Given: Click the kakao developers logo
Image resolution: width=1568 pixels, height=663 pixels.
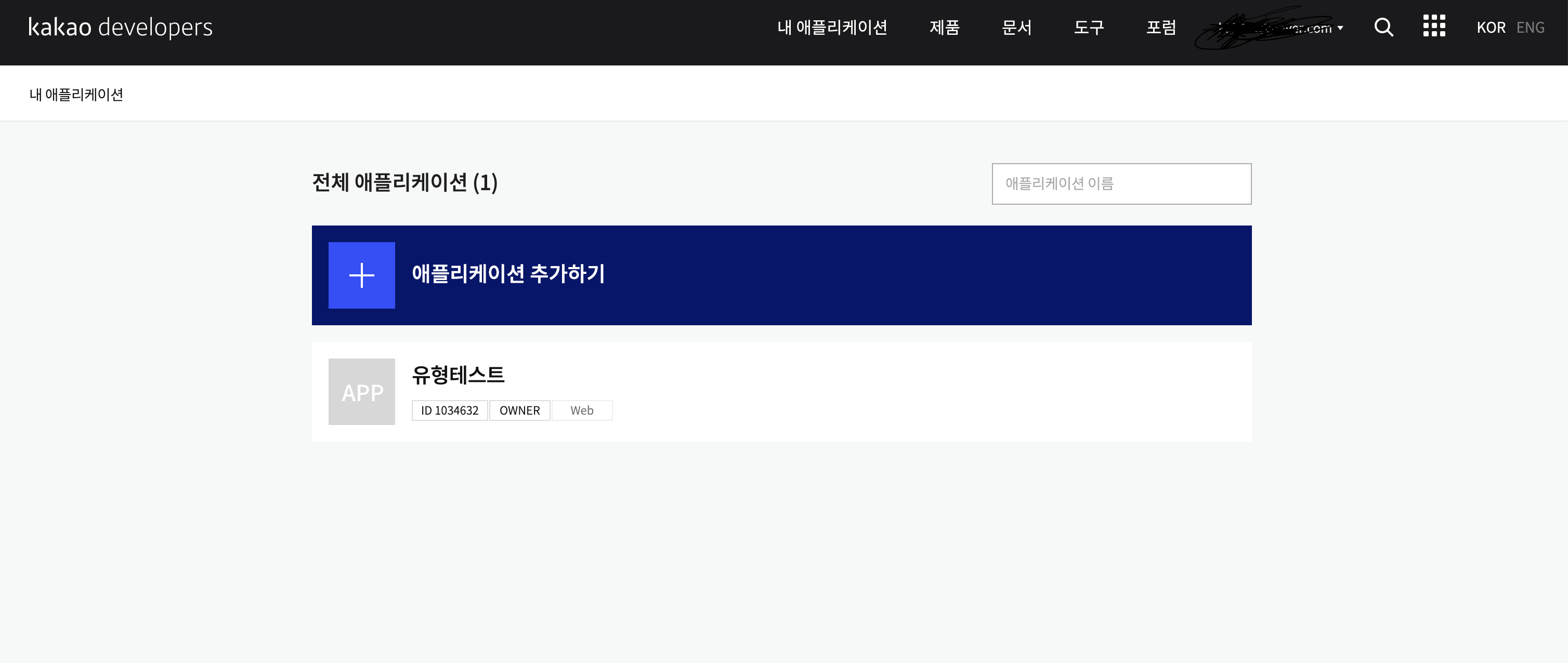Looking at the screenshot, I should tap(121, 28).
